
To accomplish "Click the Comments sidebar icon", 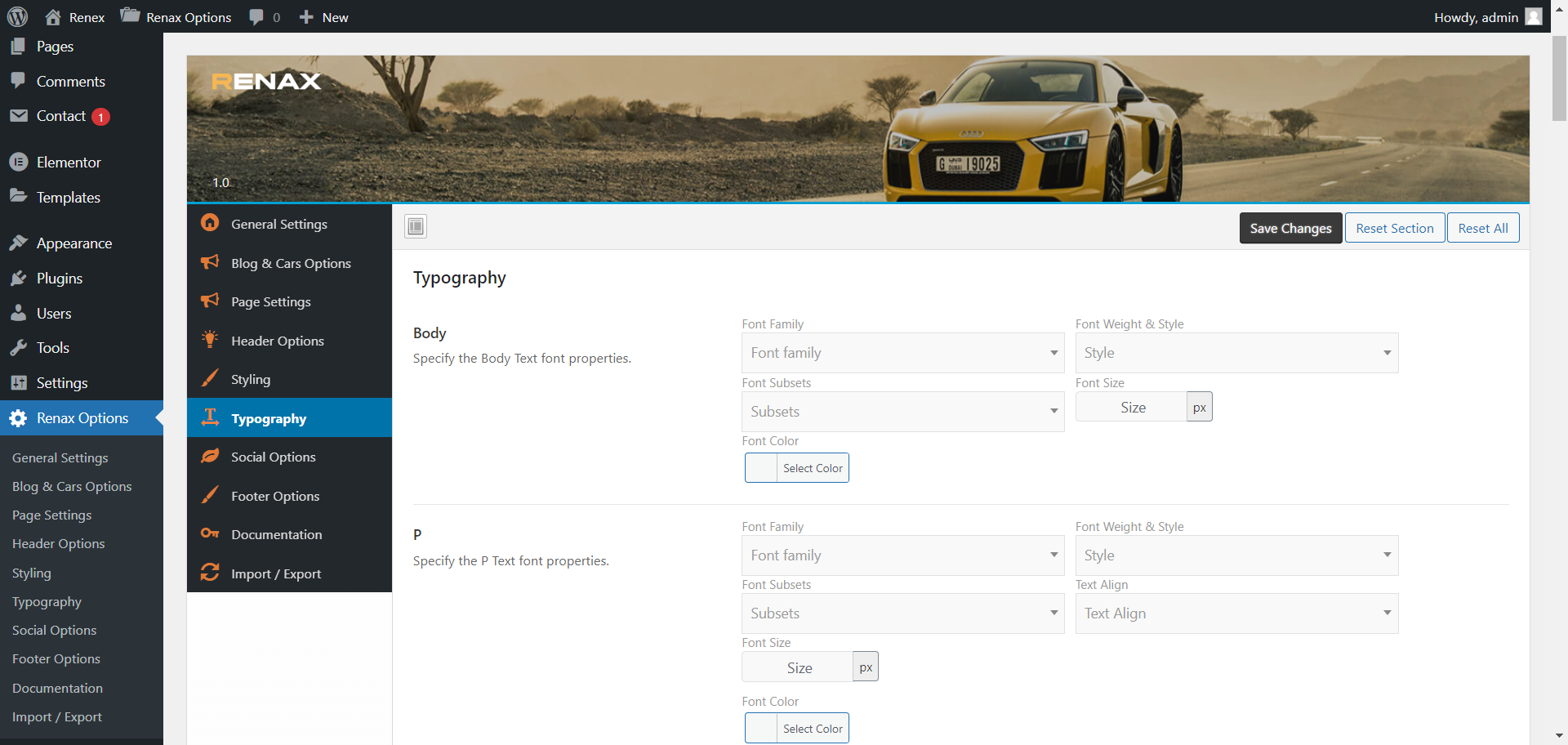I will (18, 81).
